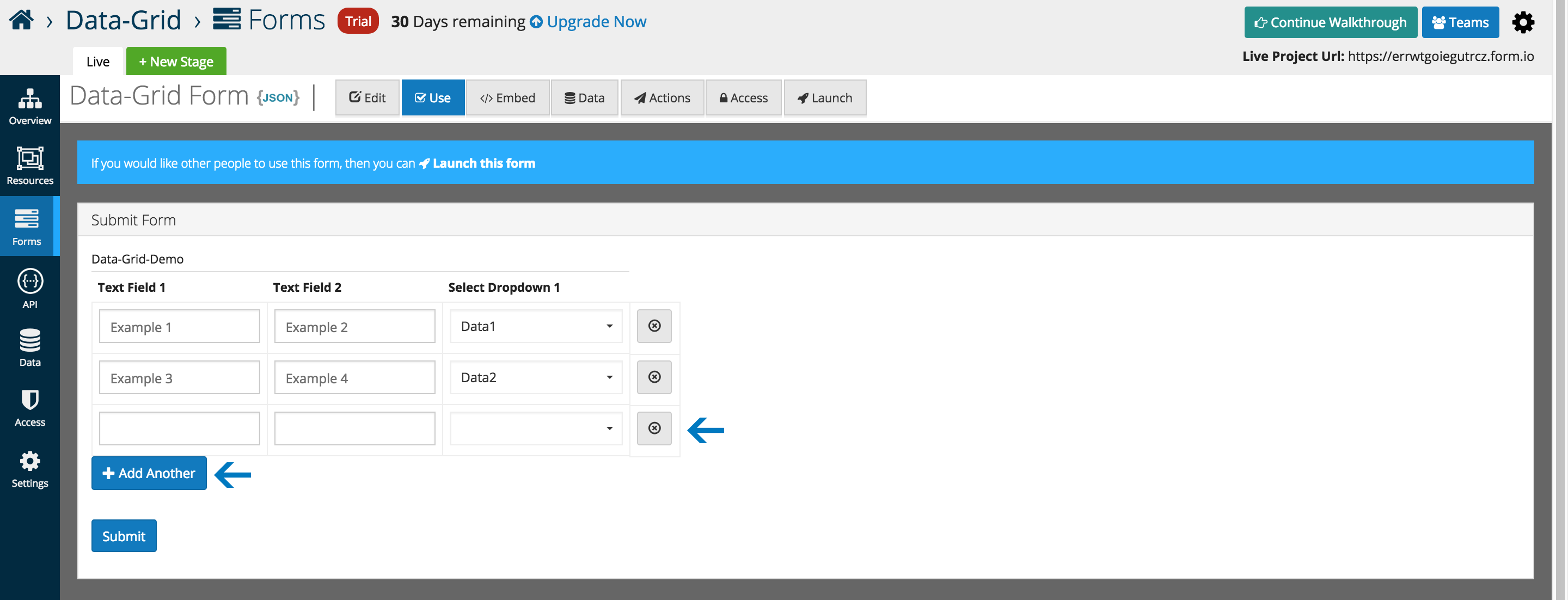Submit the form

click(124, 536)
